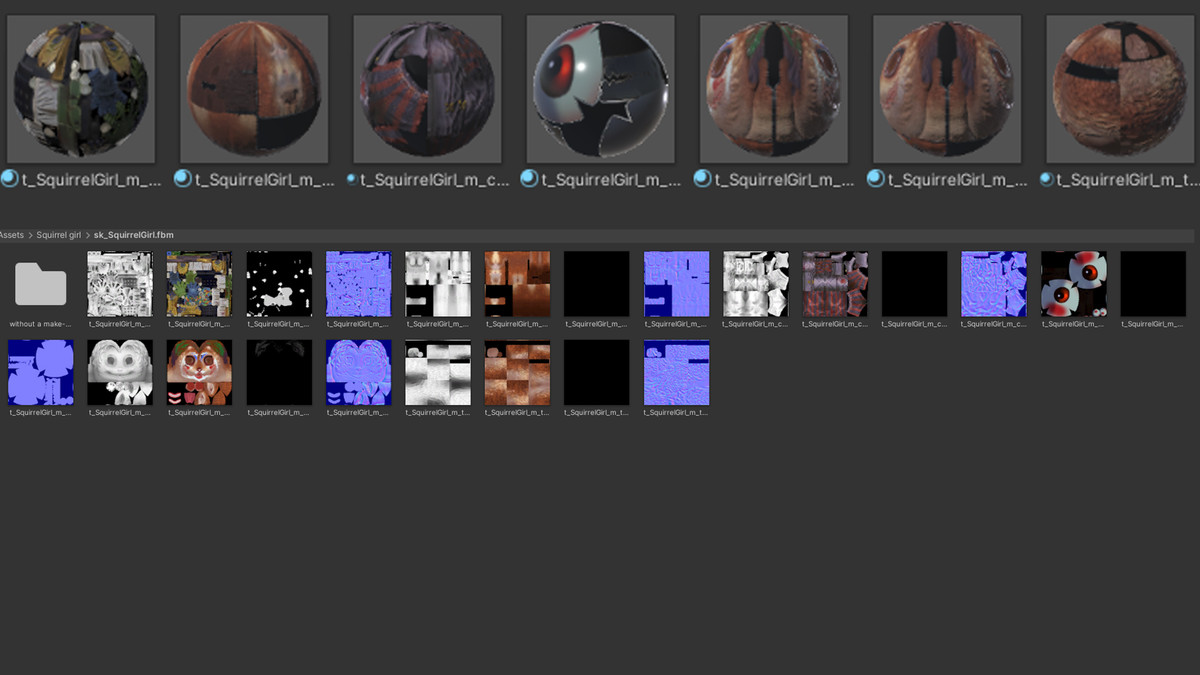Select the purple cloth normal map t_SquirrelGirl_m_c...
The height and width of the screenshot is (675, 1200).
coord(994,284)
